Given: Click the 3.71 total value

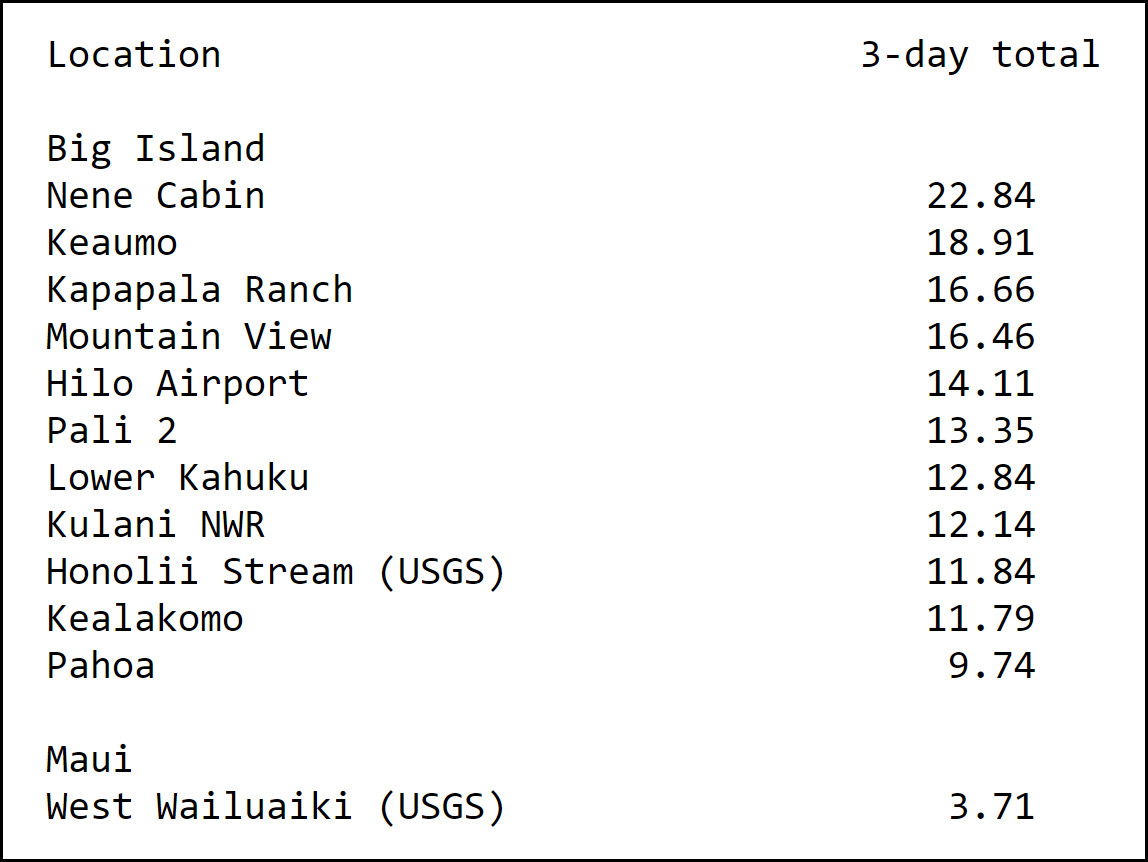Looking at the screenshot, I should [x=992, y=806].
